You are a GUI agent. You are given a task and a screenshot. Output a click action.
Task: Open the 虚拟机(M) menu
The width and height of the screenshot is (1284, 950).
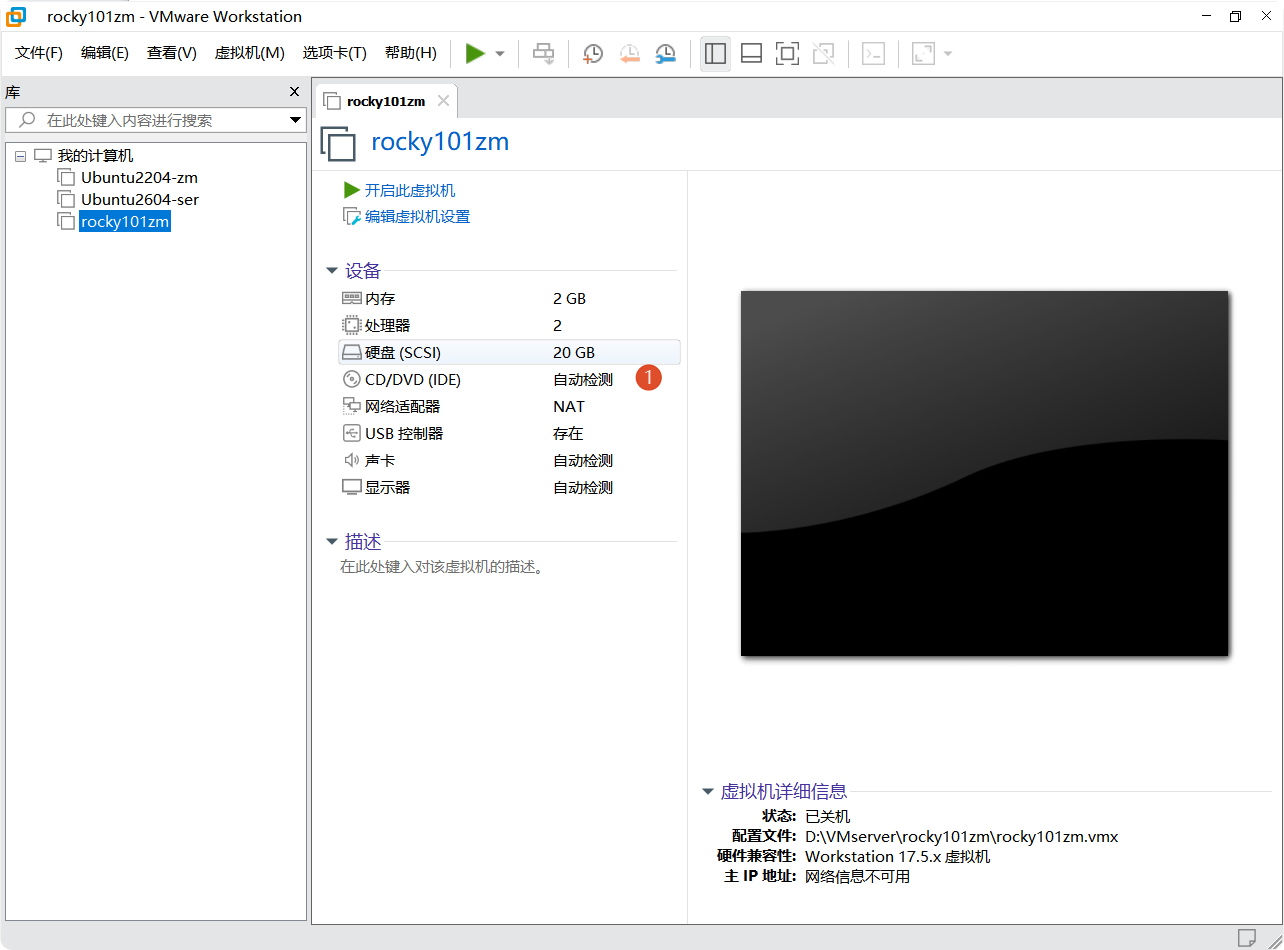250,53
